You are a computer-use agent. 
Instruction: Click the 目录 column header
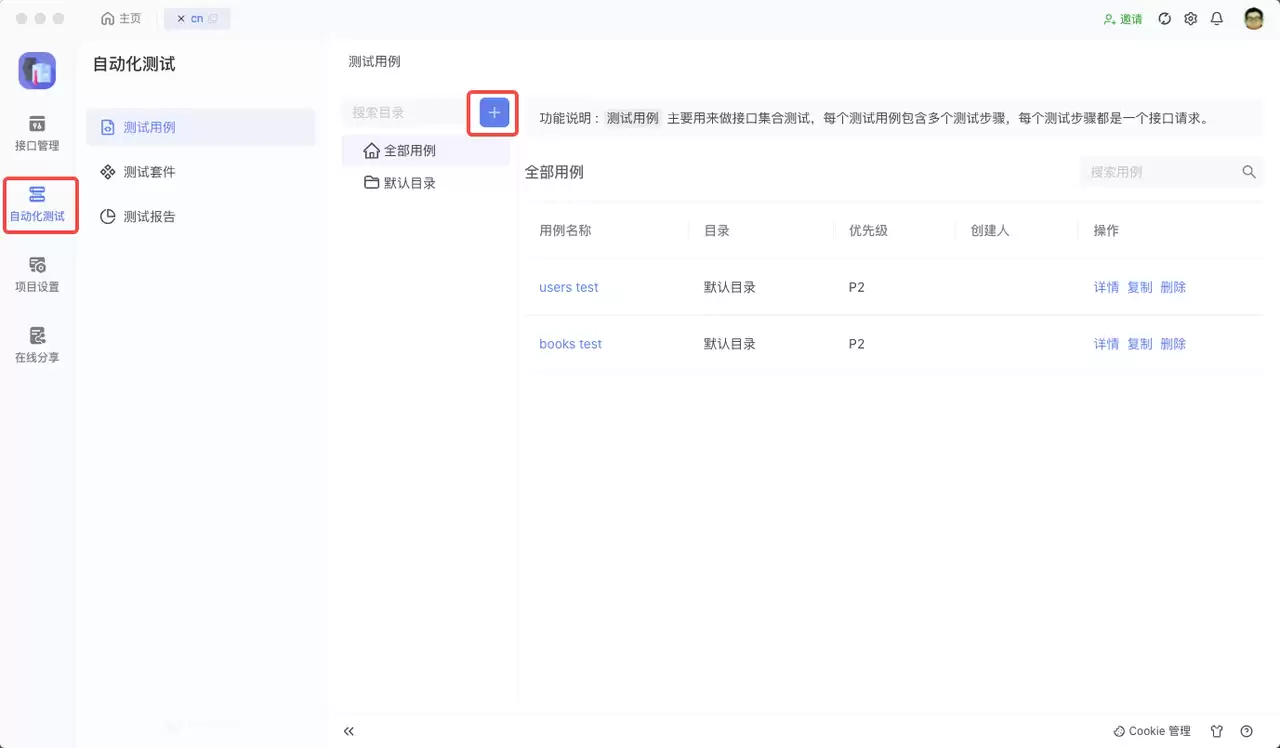click(717, 230)
